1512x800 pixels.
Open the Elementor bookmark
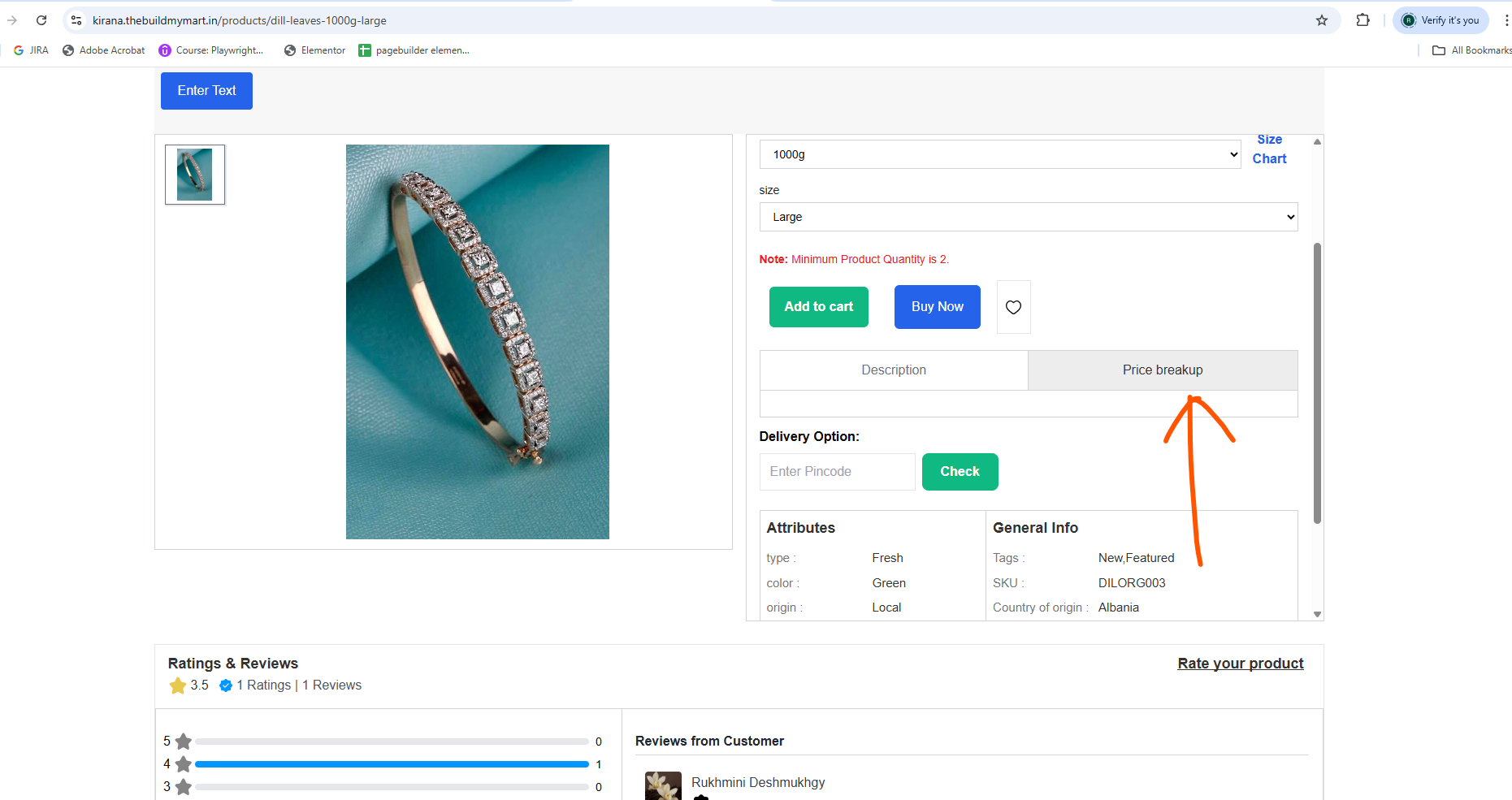pyautogui.click(x=315, y=50)
